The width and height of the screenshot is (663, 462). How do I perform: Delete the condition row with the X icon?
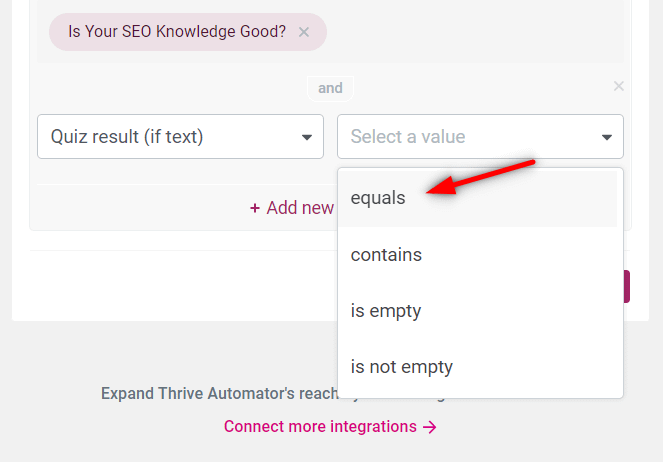point(618,86)
